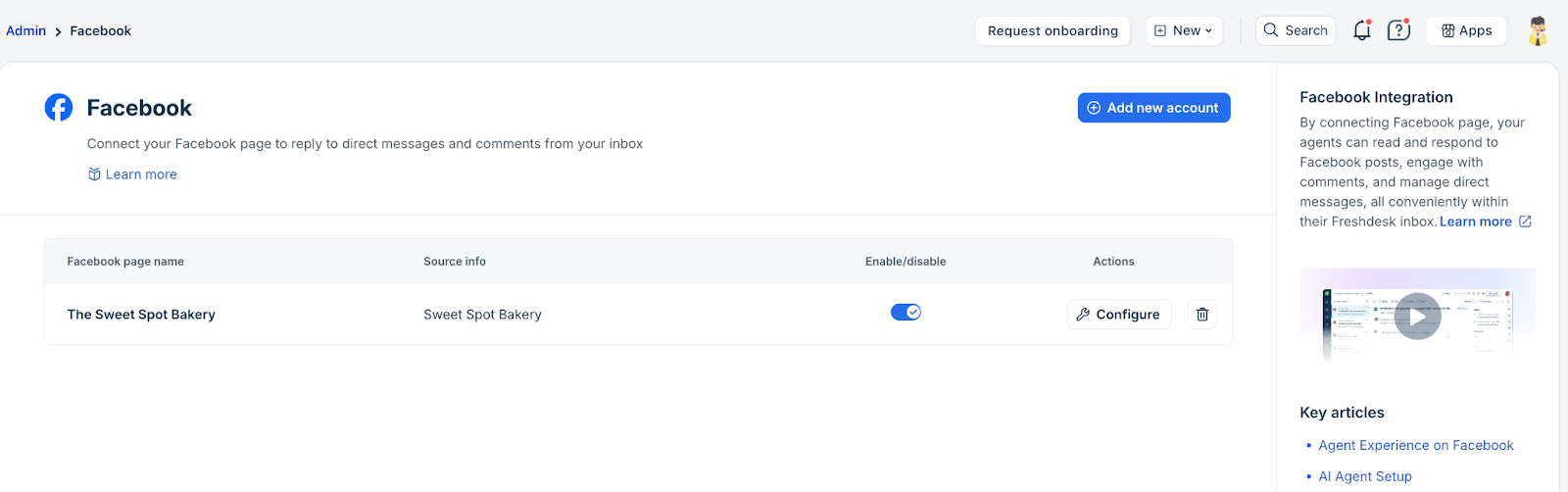Screen dimensions: 1568x492
Task: Expand the New dropdown
Action: click(x=1184, y=30)
